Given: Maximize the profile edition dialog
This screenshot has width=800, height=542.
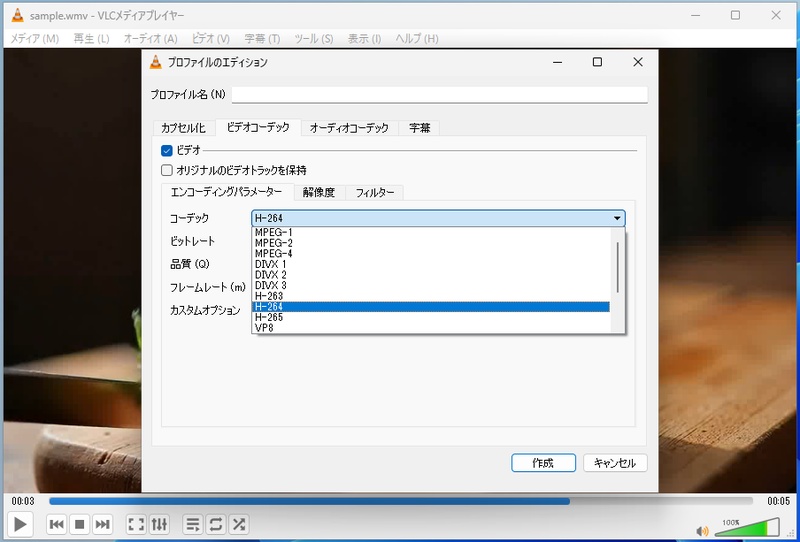Looking at the screenshot, I should point(597,62).
